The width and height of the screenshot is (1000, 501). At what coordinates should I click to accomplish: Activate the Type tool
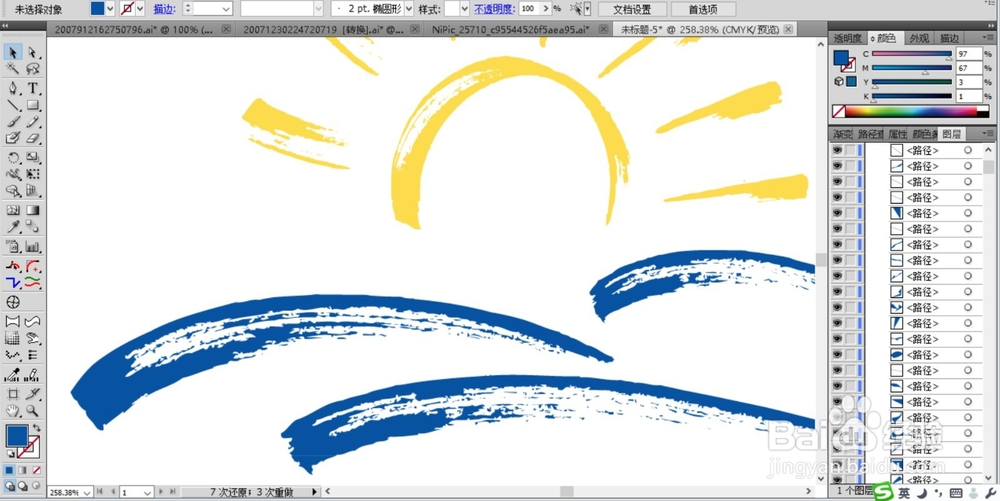33,88
